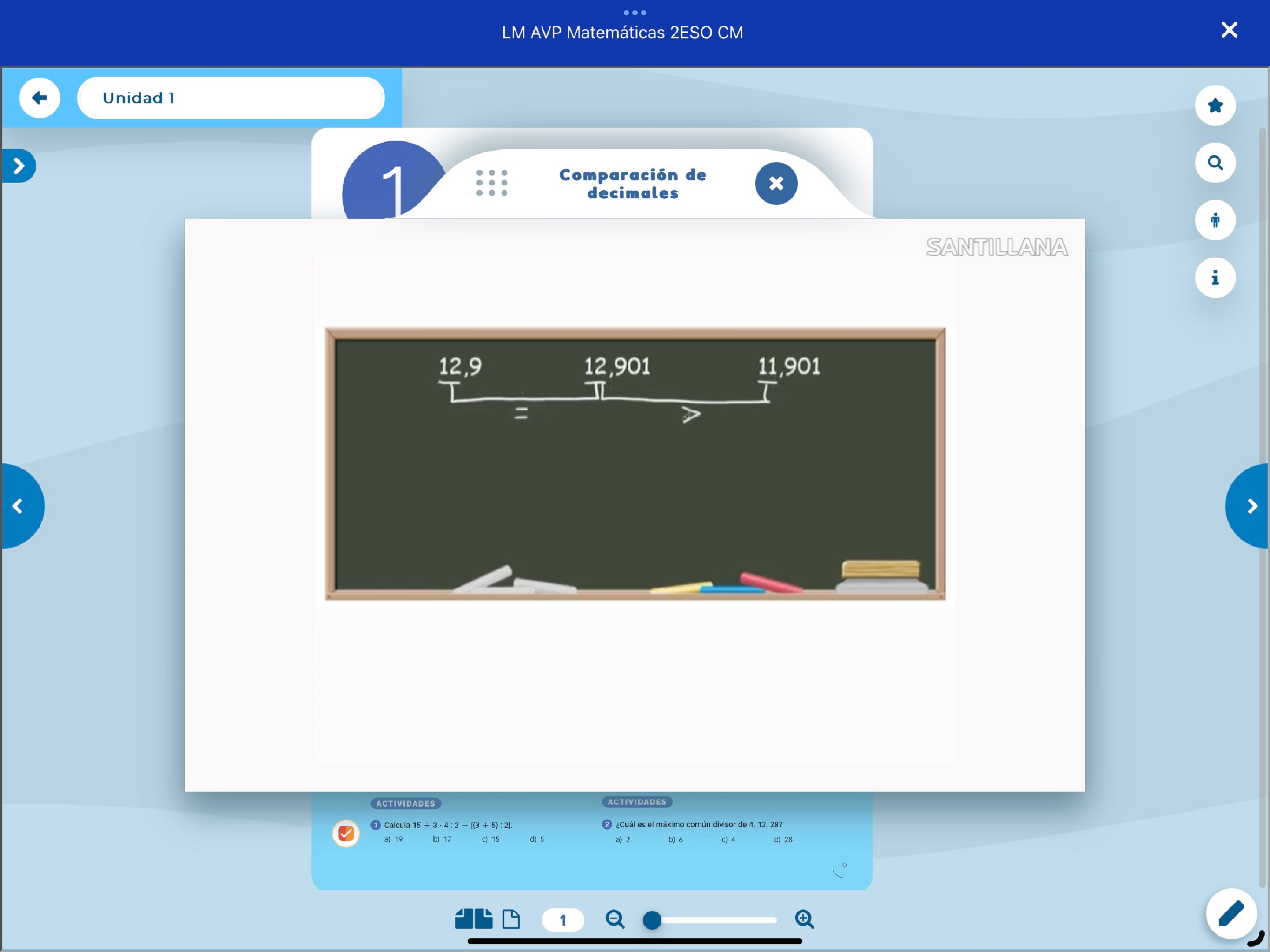This screenshot has width=1270, height=952.
Task: Select answer b) 17
Action: (442, 839)
